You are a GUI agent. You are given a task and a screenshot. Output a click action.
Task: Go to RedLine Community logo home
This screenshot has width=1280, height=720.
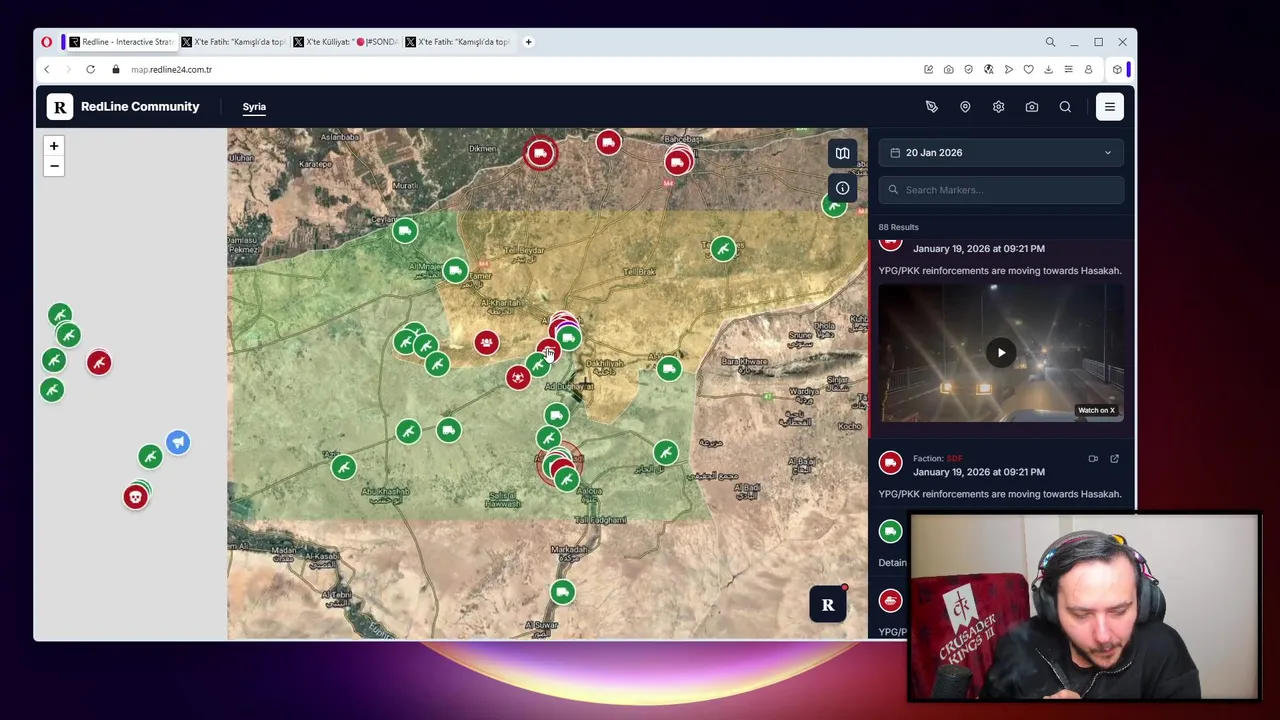(124, 107)
